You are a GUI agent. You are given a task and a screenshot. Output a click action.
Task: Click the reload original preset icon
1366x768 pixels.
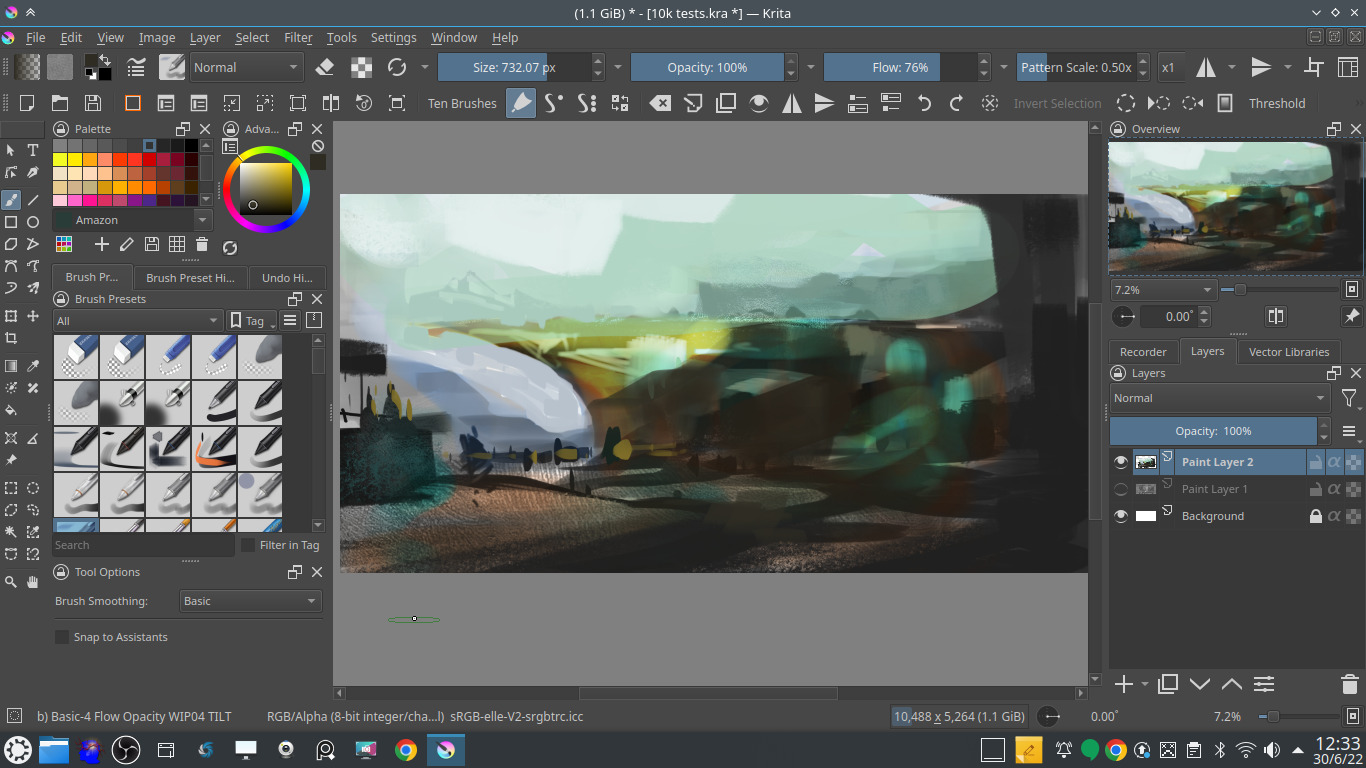pos(397,67)
